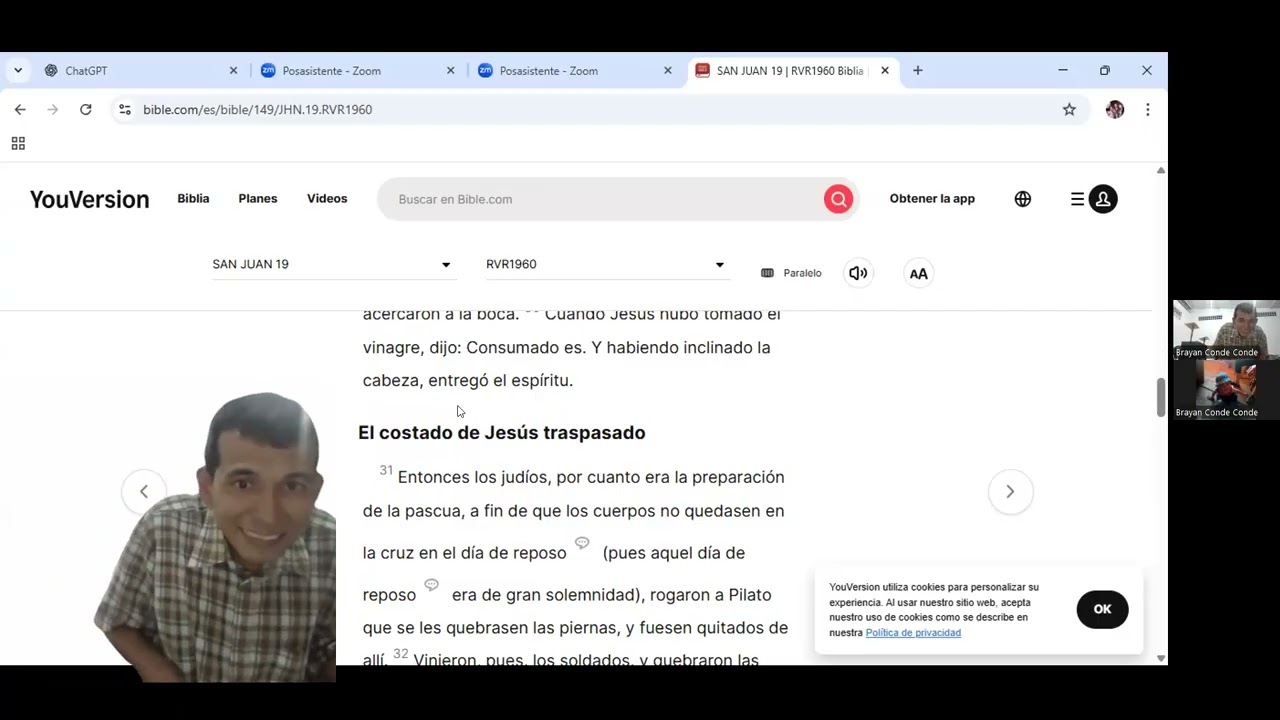The image size is (1280, 720).
Task: Go back to the previous page
Action: (20, 109)
